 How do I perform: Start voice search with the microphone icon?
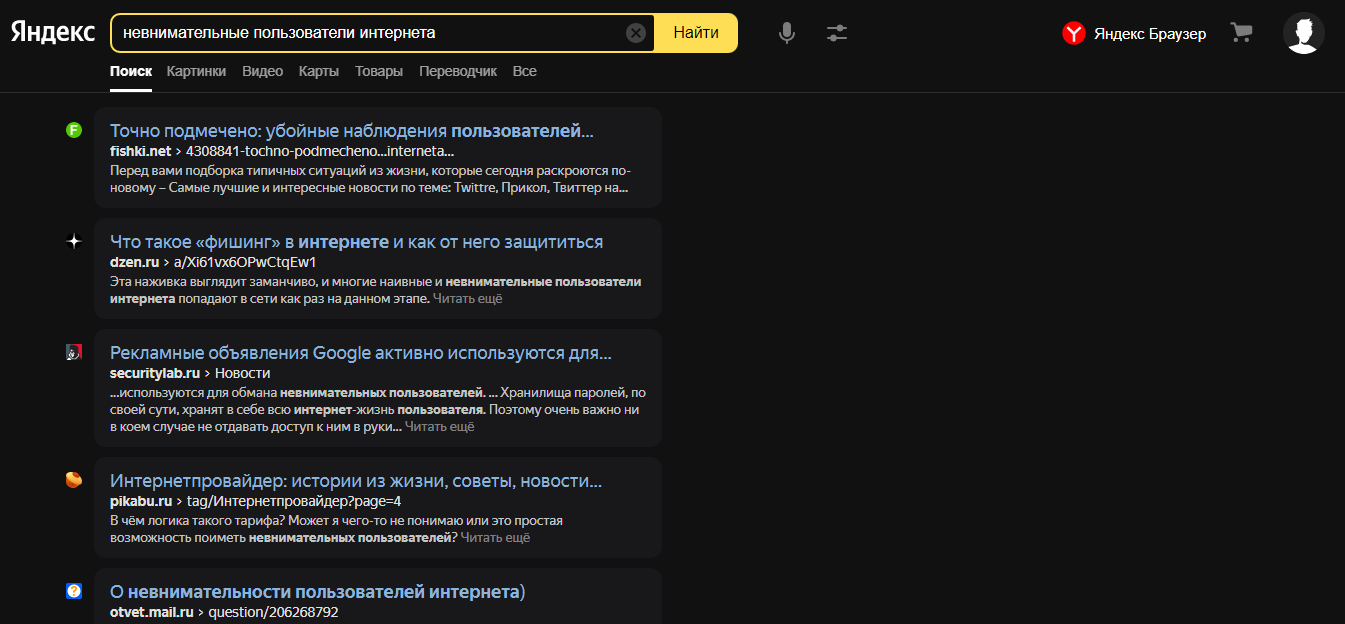click(x=787, y=33)
